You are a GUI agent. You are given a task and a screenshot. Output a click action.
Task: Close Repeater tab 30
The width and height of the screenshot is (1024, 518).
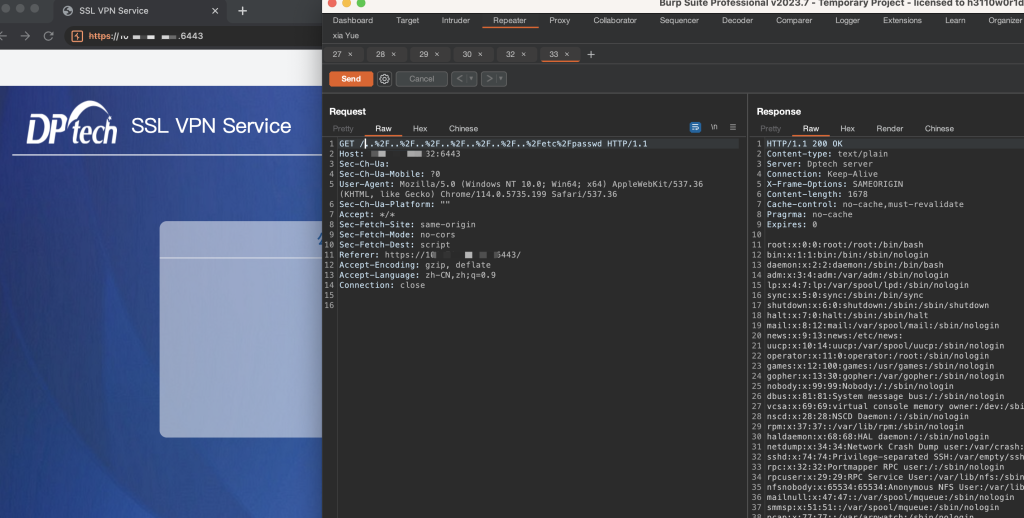click(x=481, y=54)
